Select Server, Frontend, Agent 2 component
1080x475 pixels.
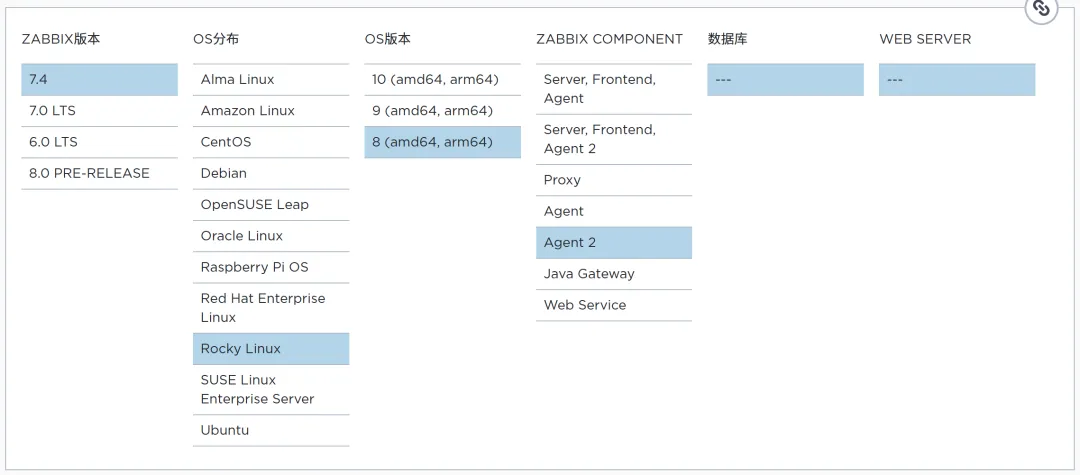point(613,139)
